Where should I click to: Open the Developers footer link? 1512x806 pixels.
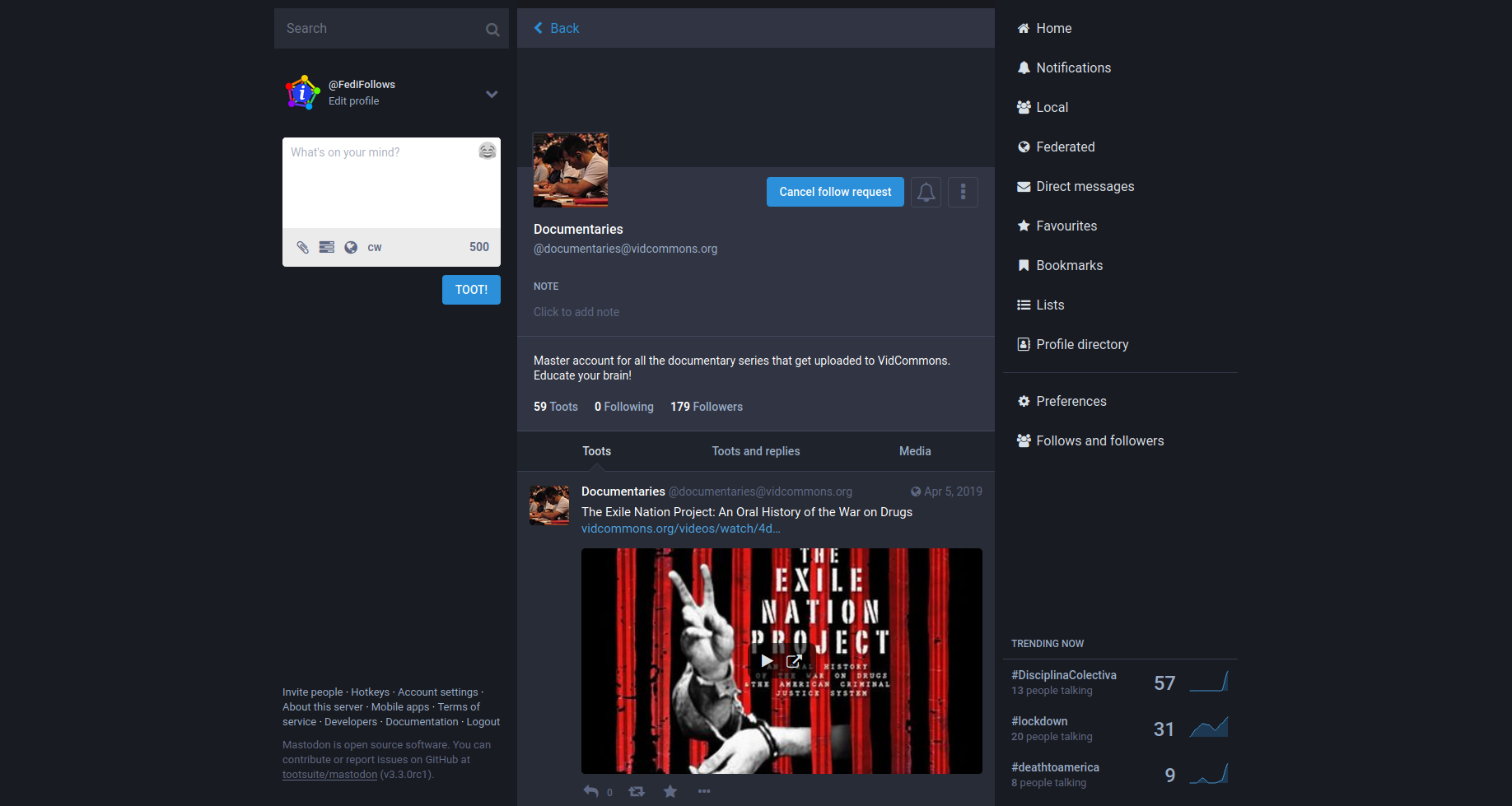point(351,722)
